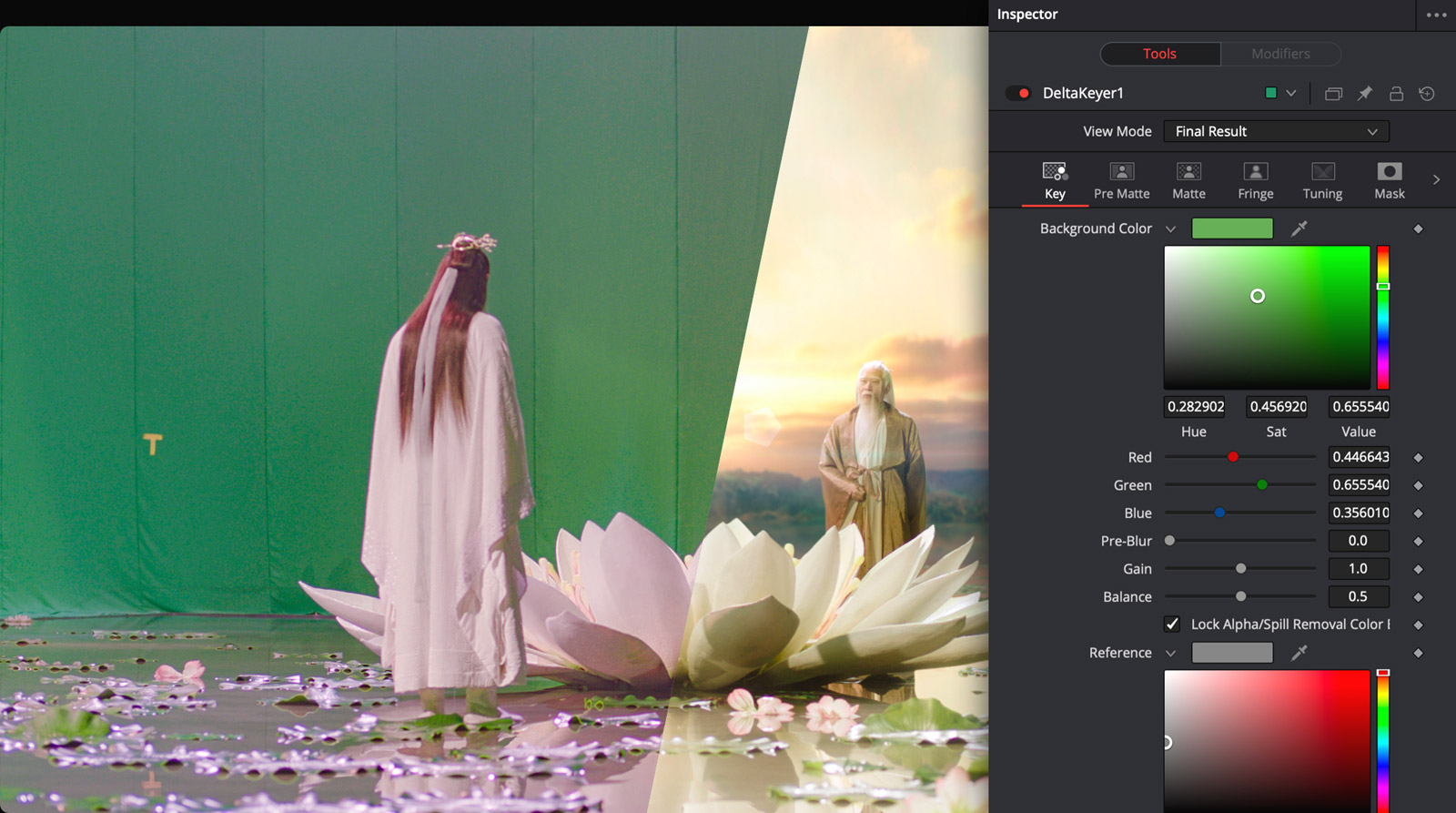The width and height of the screenshot is (1456, 813).
Task: Pin the DeltaKeyer1 tool
Action: click(1365, 94)
